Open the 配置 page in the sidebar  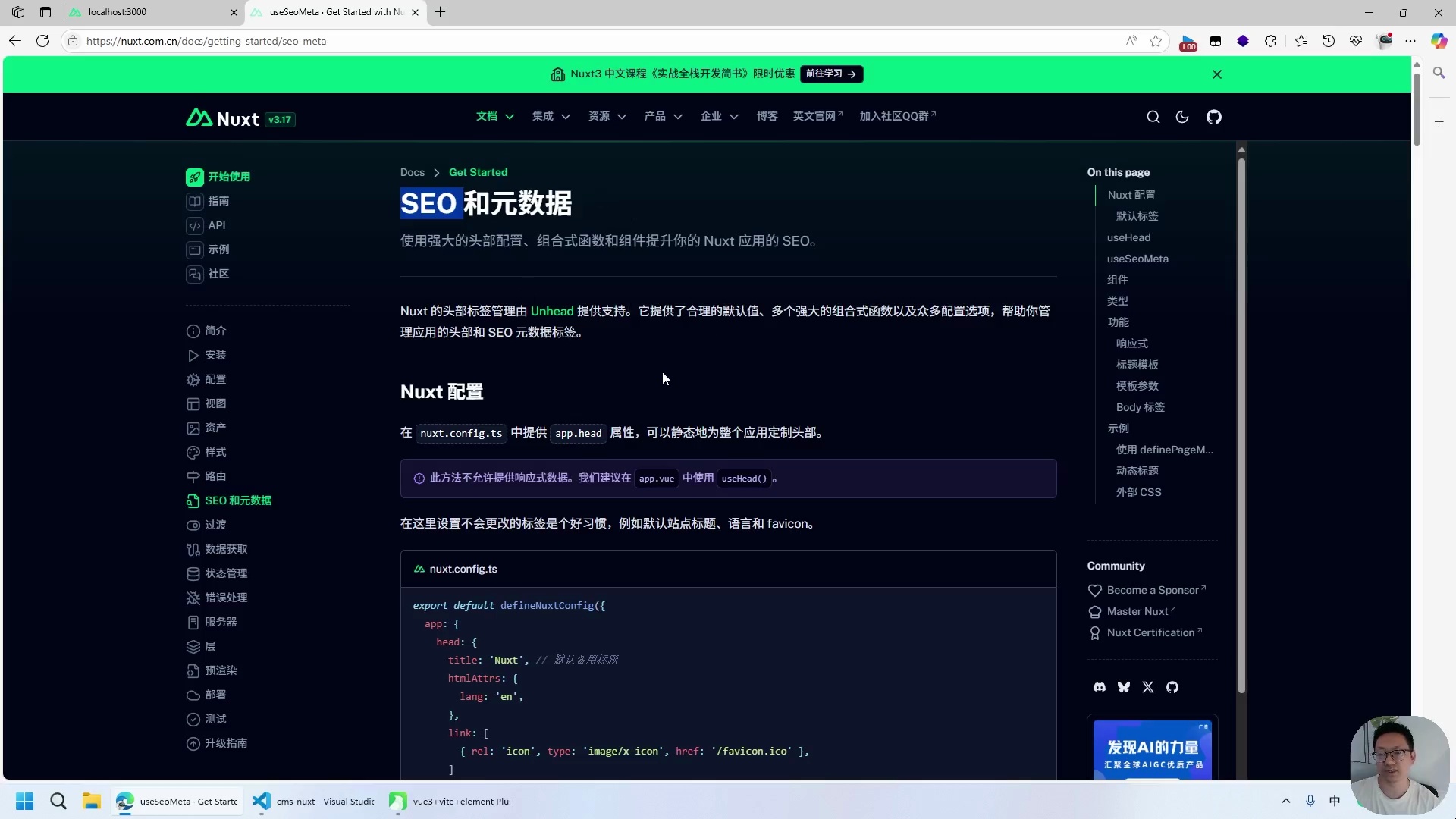pyautogui.click(x=206, y=379)
